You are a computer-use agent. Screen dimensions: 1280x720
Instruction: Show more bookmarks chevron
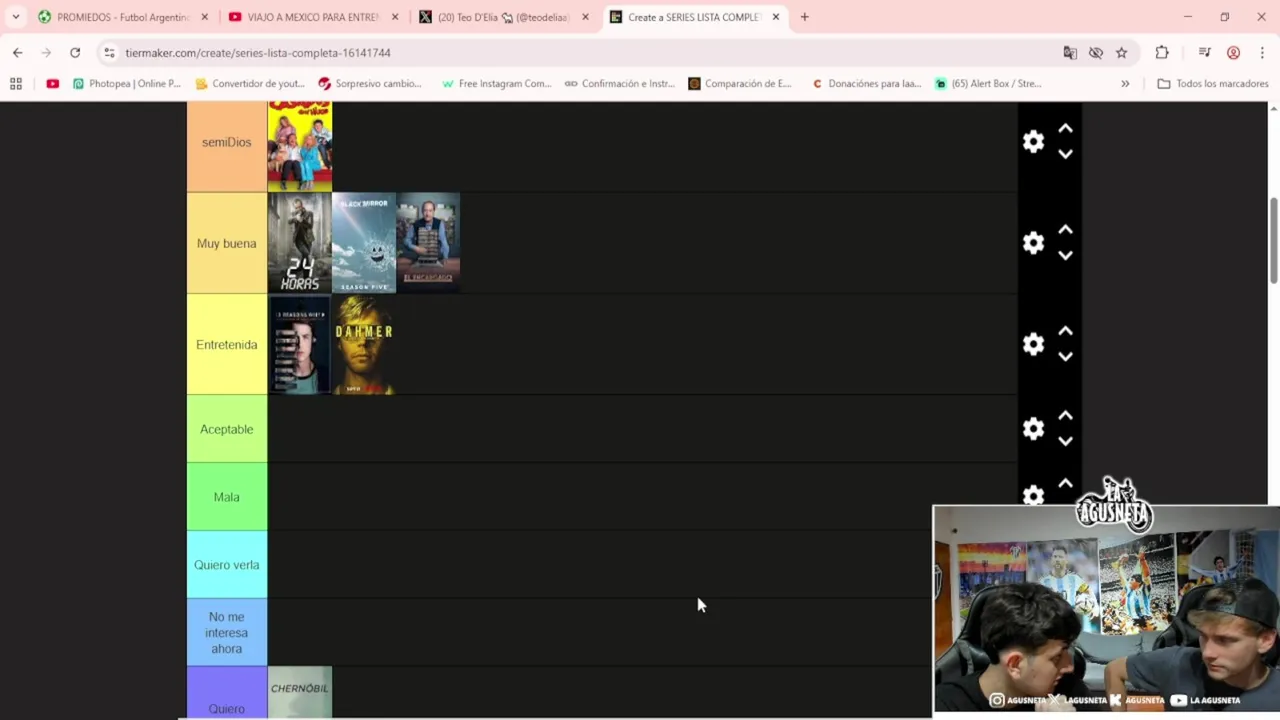tap(1125, 84)
